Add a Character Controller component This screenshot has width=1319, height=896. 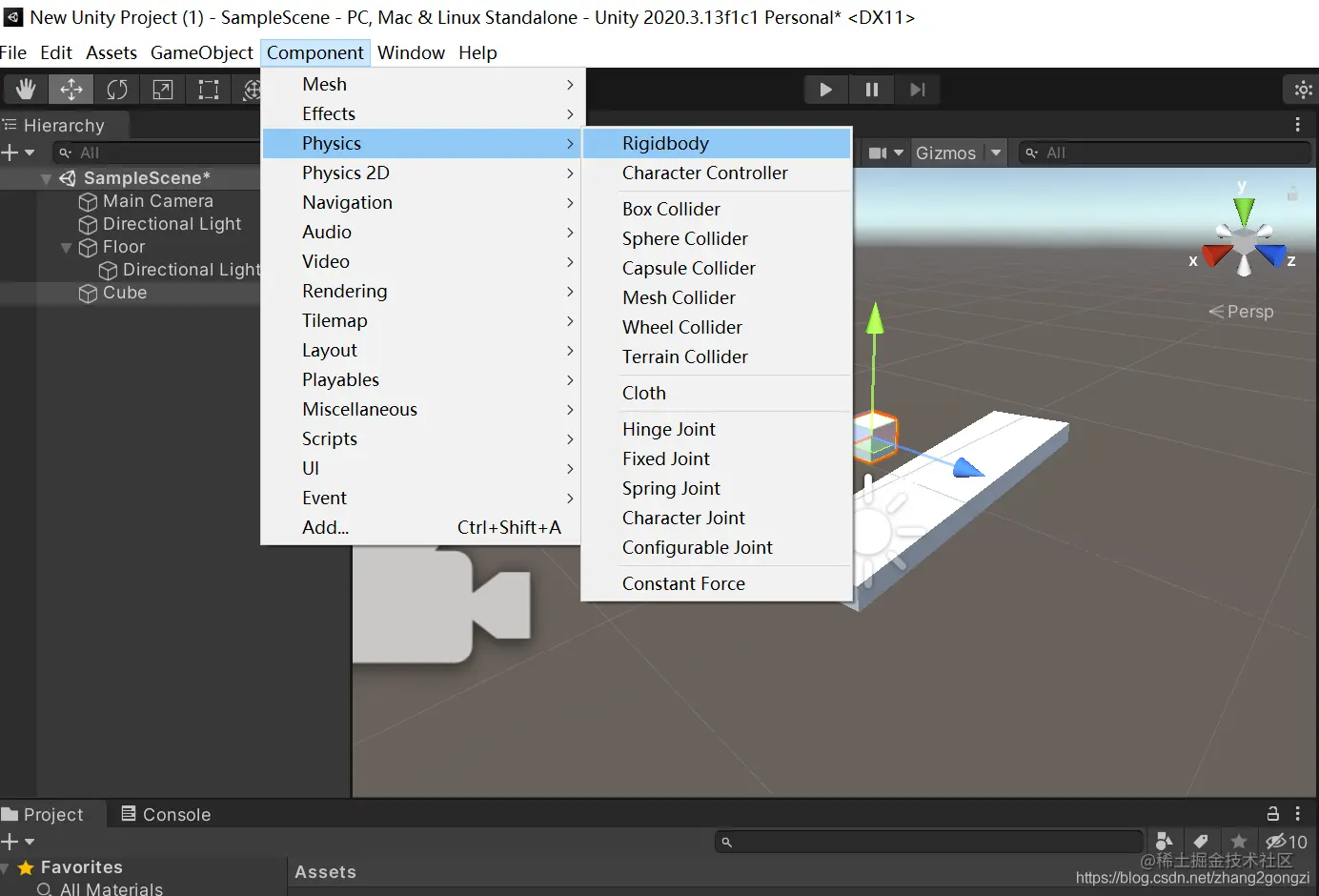[716, 173]
